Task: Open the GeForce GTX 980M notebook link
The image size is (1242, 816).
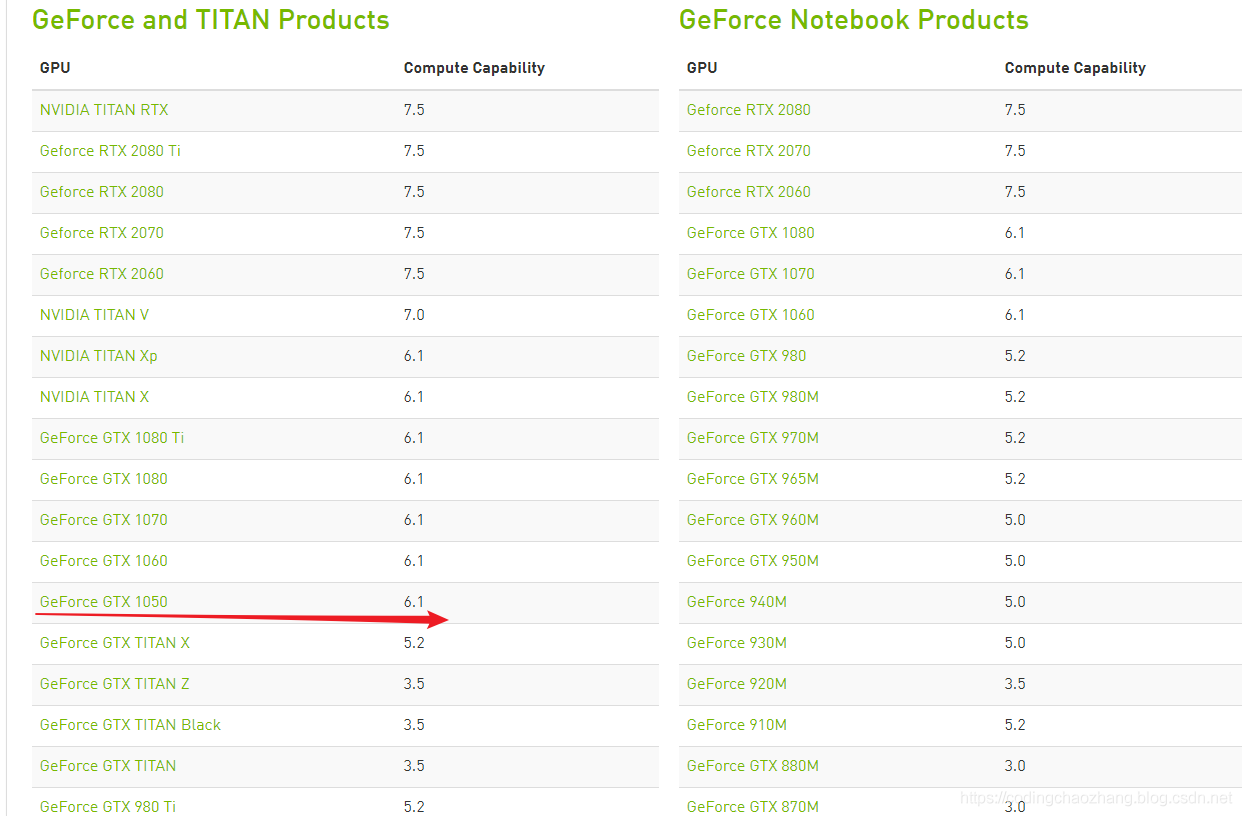Action: (752, 397)
